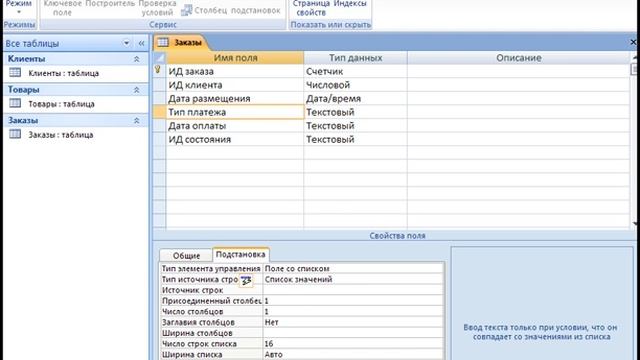Click the Список значений property value

[353, 279]
